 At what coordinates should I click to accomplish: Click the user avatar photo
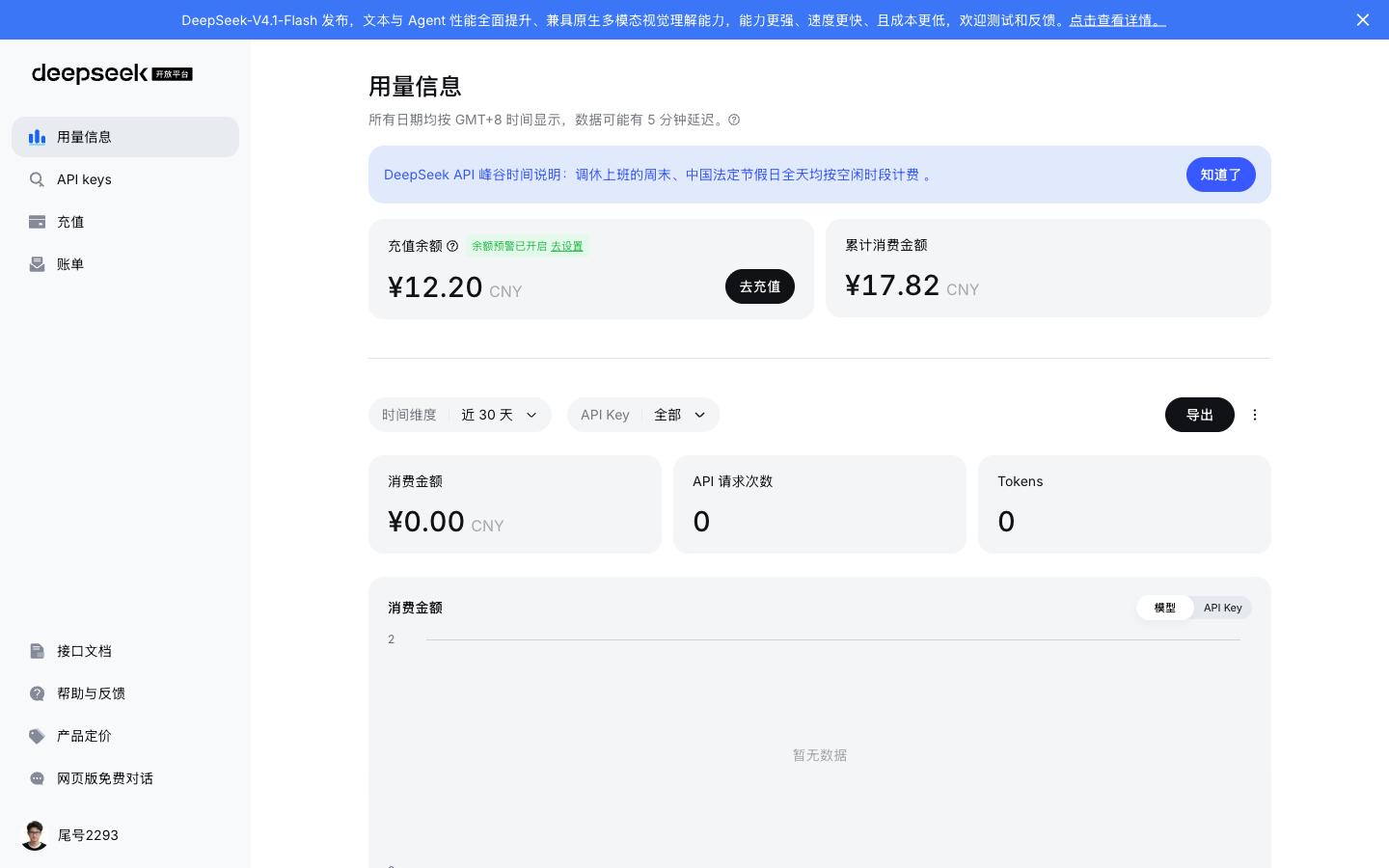(x=35, y=835)
